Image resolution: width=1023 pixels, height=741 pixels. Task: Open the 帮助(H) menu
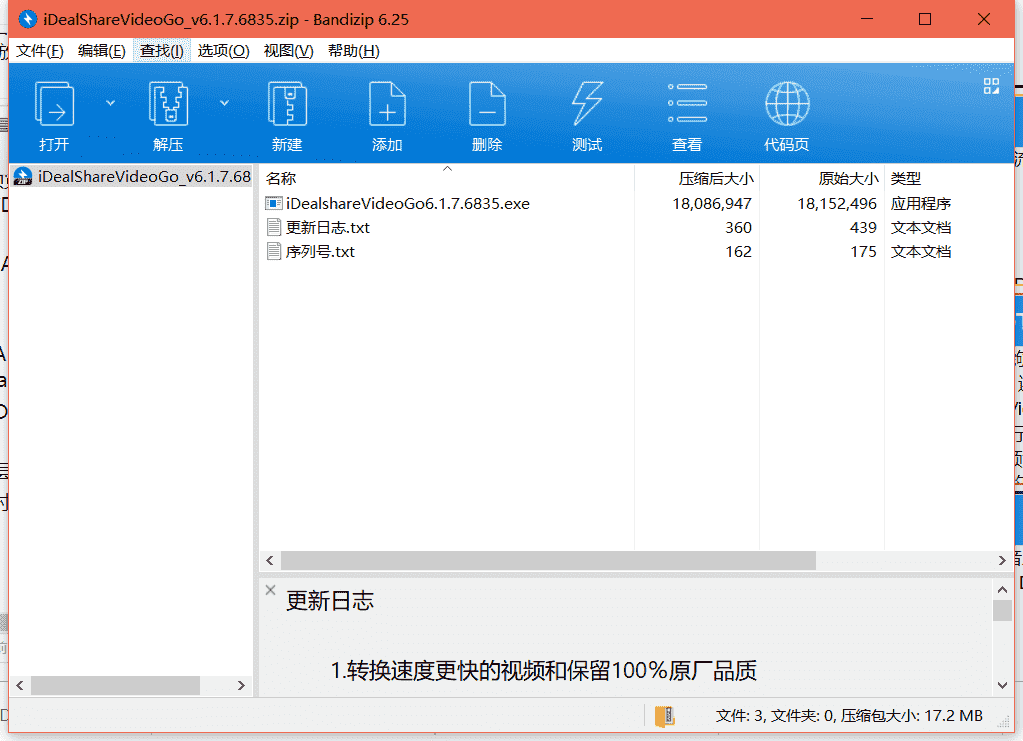(354, 51)
